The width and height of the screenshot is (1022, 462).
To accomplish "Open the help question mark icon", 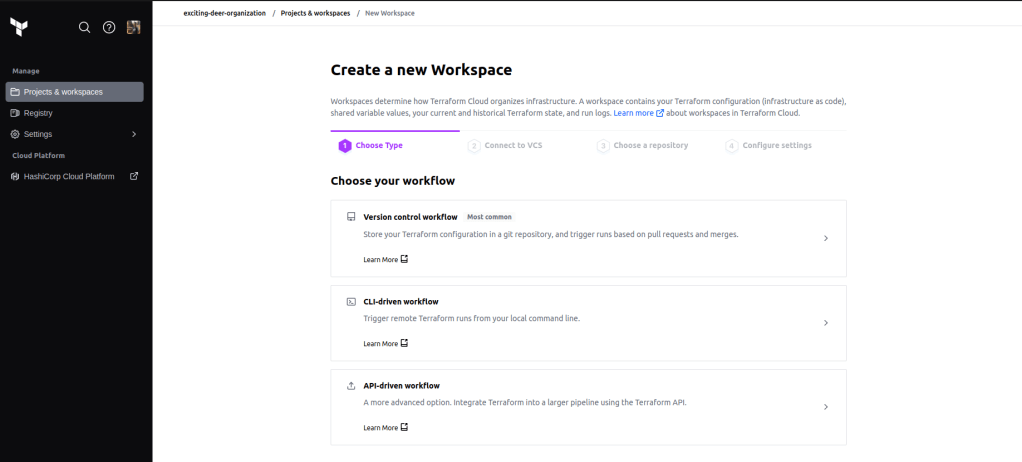I will point(109,27).
